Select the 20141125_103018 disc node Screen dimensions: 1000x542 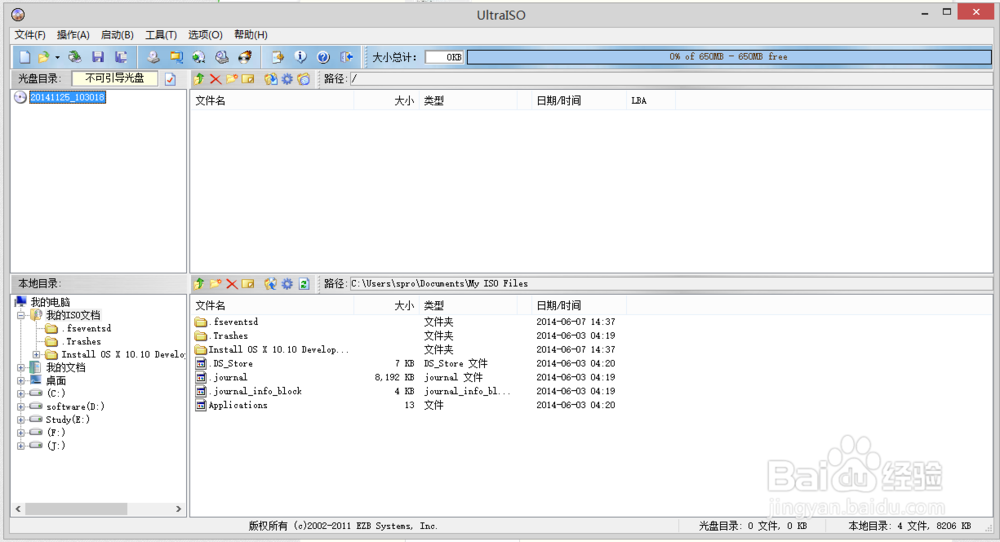[x=67, y=98]
